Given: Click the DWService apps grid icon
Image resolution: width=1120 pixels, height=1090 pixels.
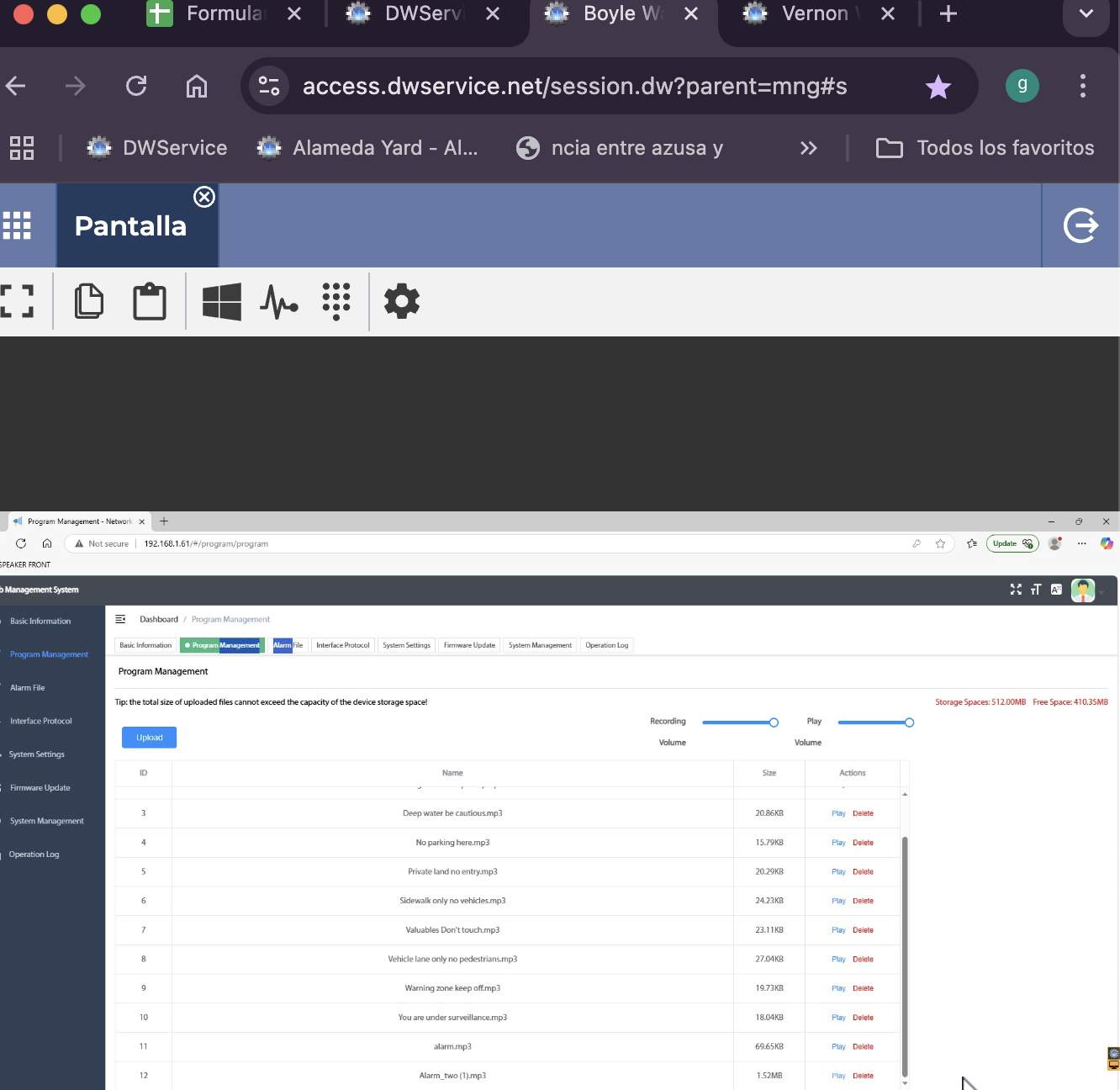Looking at the screenshot, I should click(17, 225).
